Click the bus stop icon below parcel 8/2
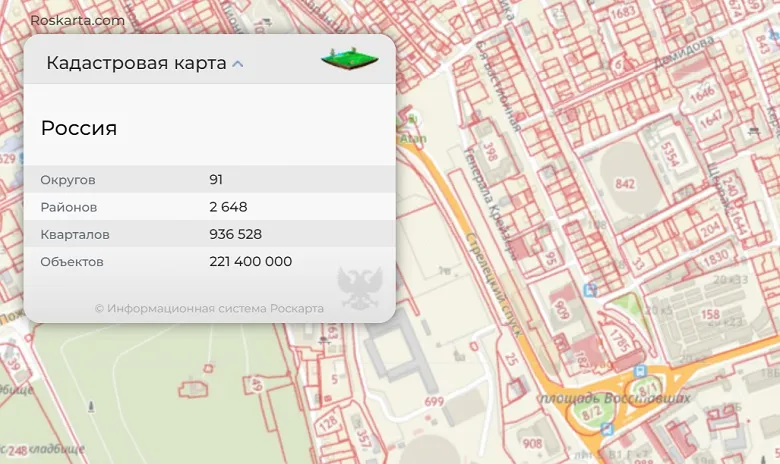 pyautogui.click(x=607, y=429)
